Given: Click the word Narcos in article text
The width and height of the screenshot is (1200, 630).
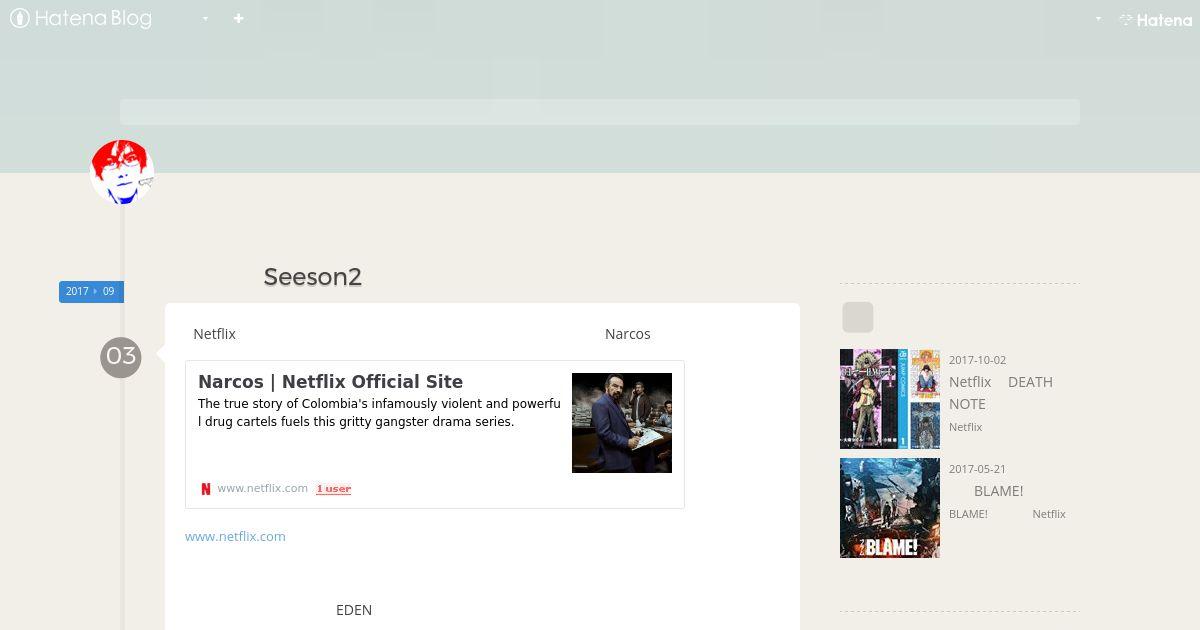Looking at the screenshot, I should (x=628, y=334).
